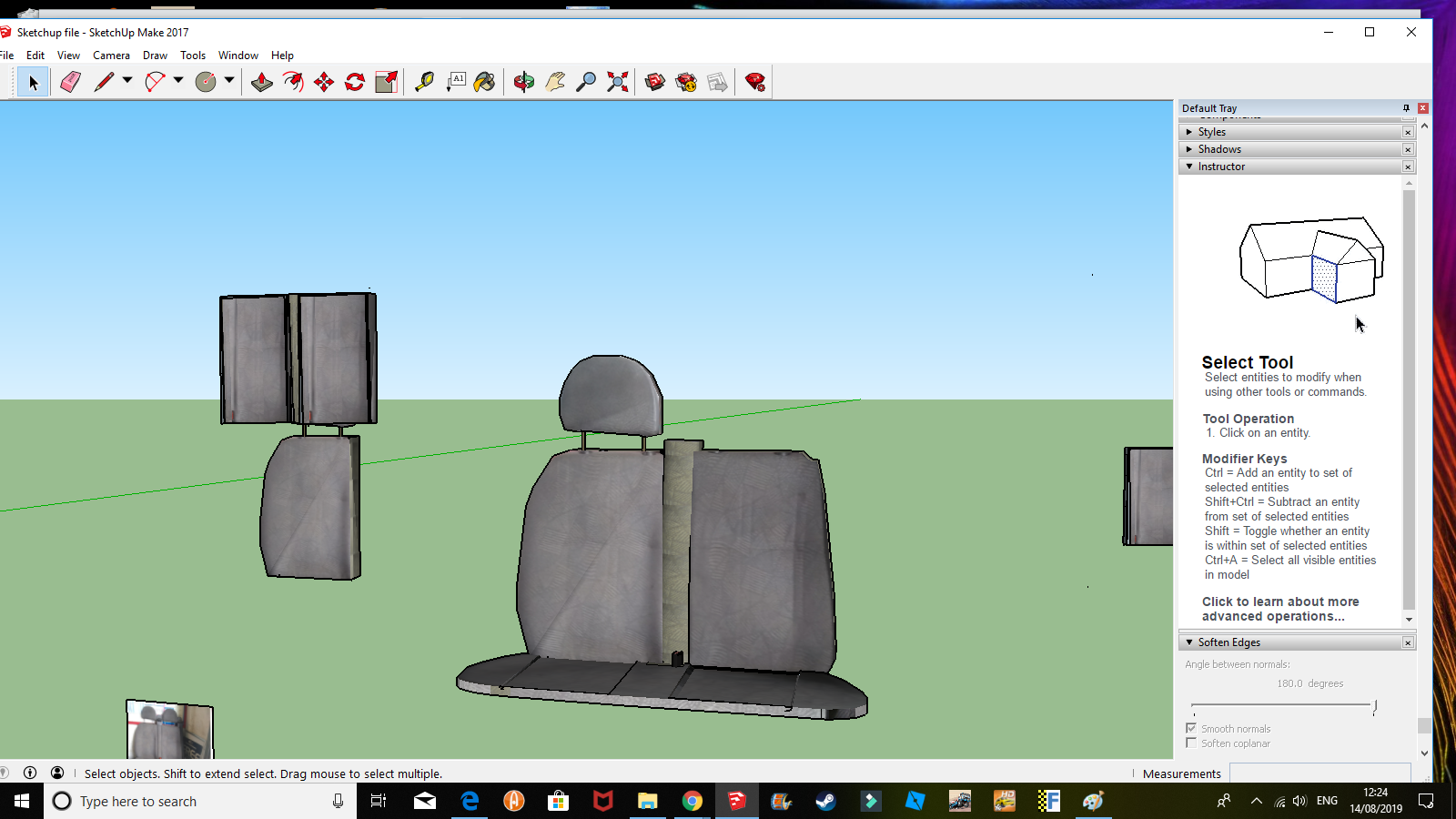Collapse the Soften Edges panel
The image size is (1456, 819).
coord(1297,642)
